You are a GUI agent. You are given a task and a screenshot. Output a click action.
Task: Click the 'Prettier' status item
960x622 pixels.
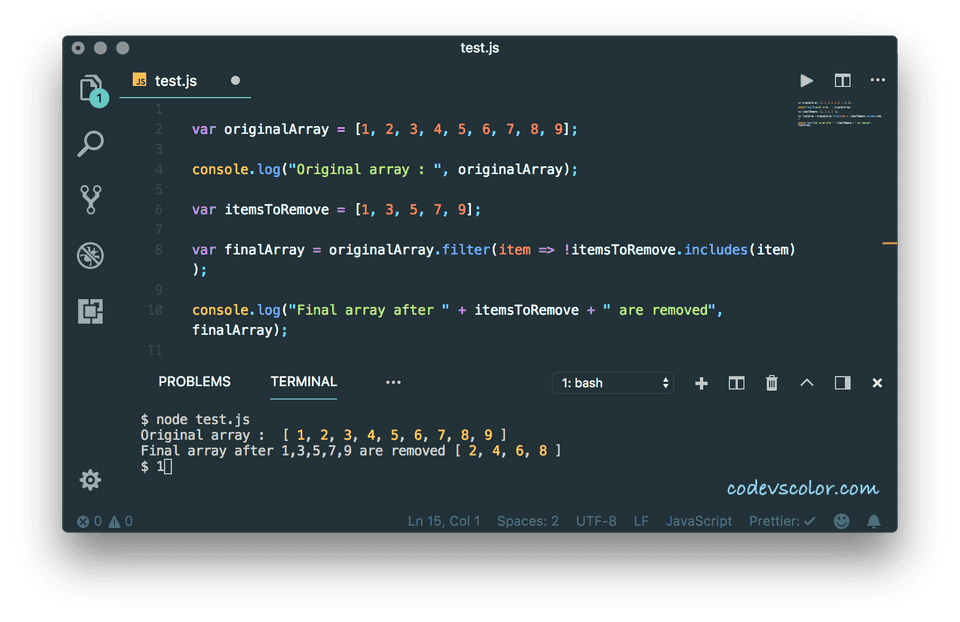pyautogui.click(x=782, y=522)
